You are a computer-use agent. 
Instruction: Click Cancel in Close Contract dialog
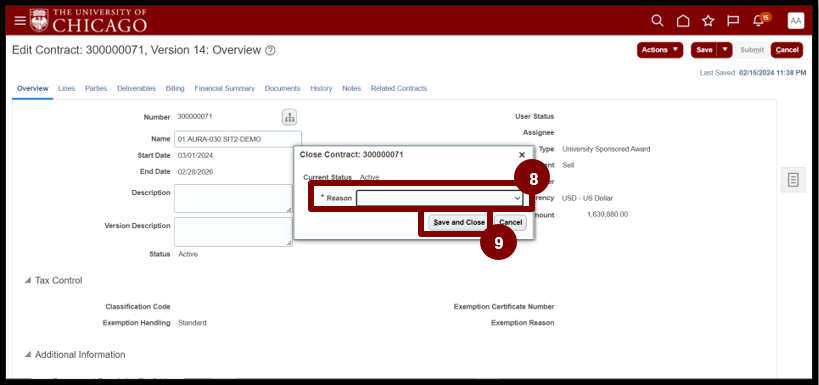(510, 223)
